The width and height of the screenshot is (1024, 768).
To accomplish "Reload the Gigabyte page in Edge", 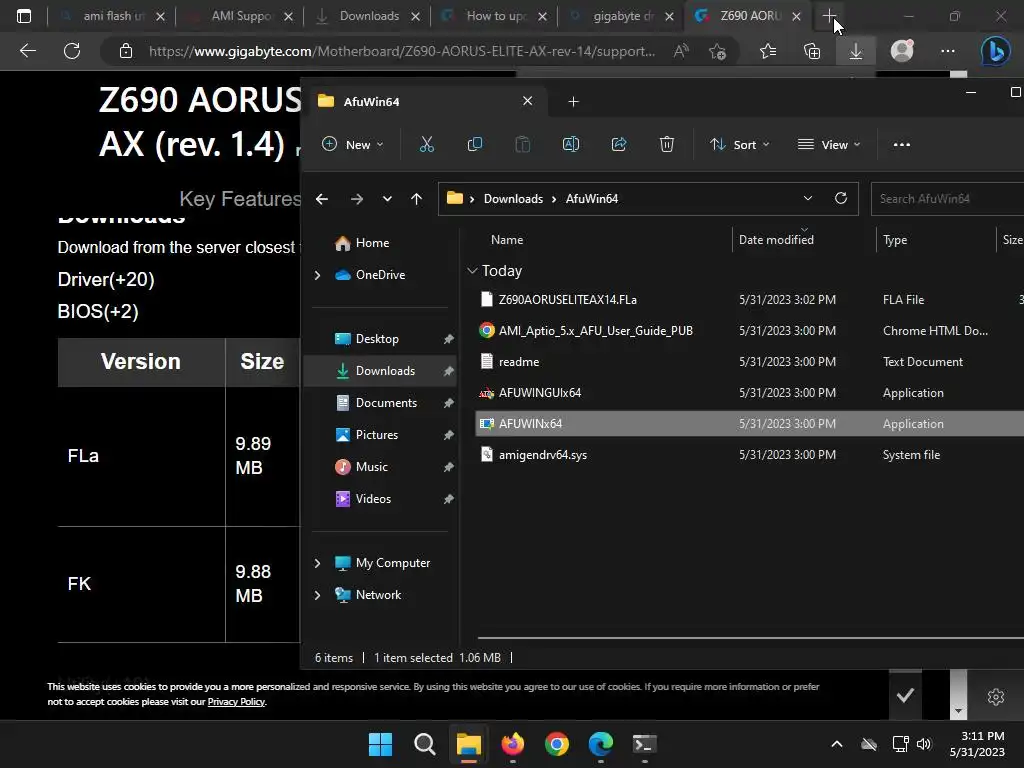I will click(72, 50).
